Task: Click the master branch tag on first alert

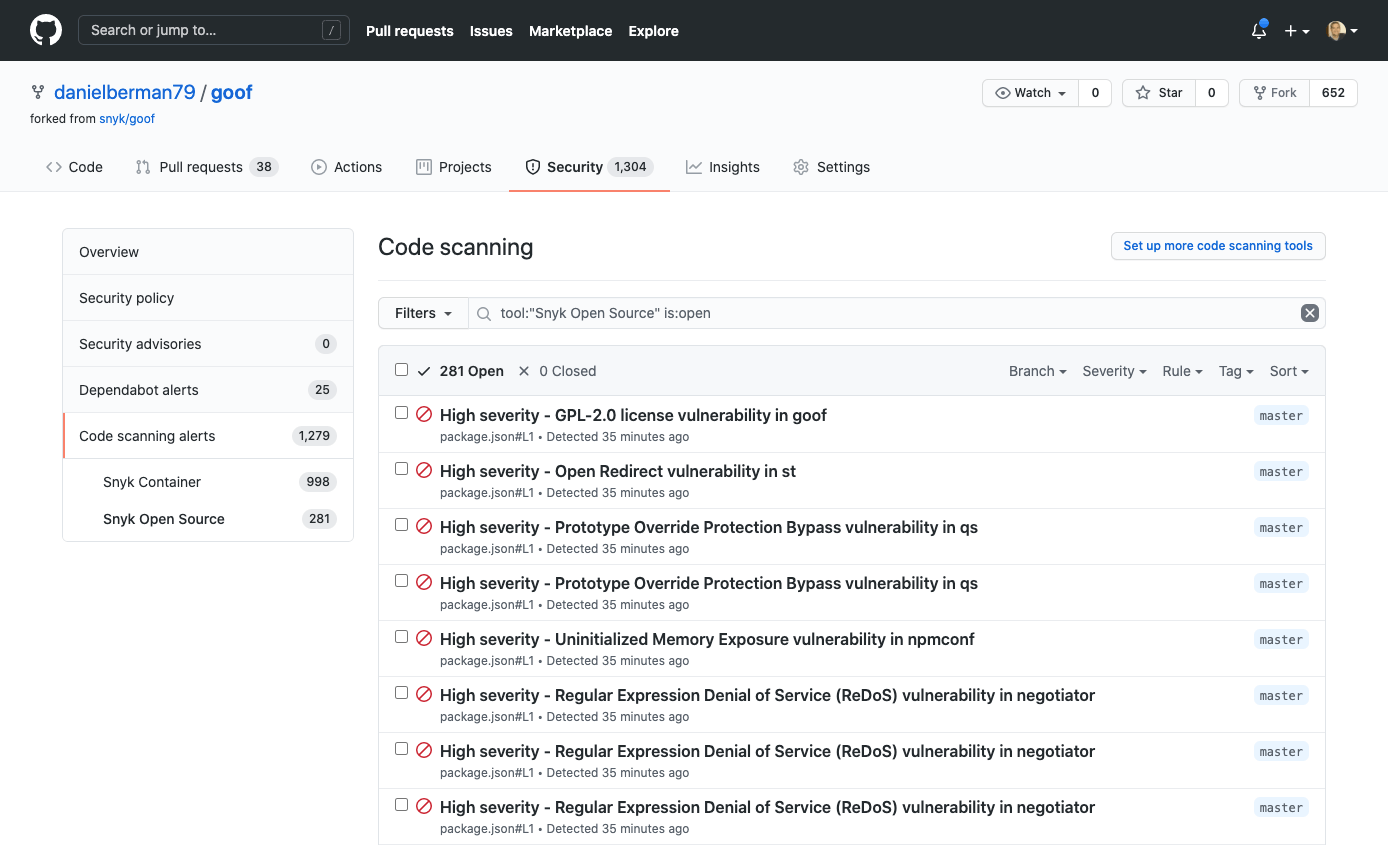Action: pos(1281,415)
